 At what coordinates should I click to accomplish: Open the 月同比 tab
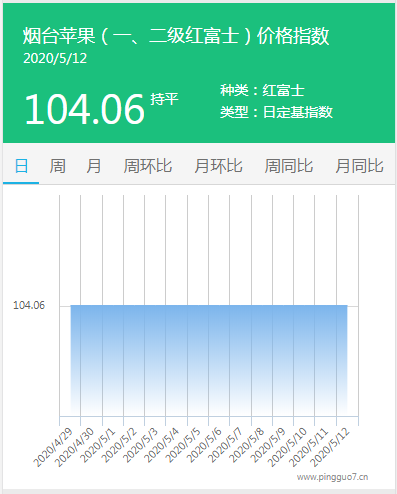coord(359,166)
